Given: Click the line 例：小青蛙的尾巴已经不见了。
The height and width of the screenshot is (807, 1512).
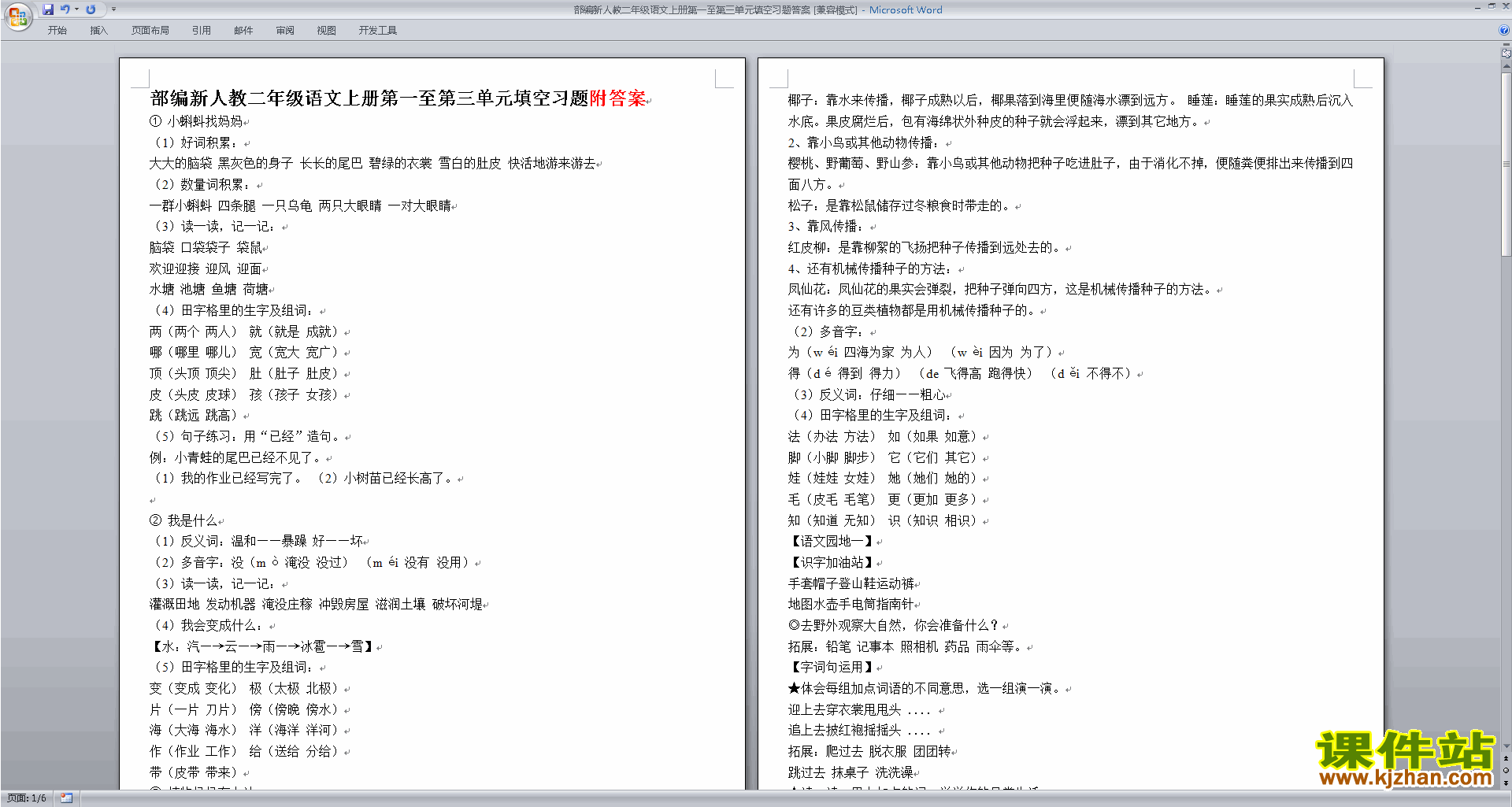Looking at the screenshot, I should (x=236, y=457).
